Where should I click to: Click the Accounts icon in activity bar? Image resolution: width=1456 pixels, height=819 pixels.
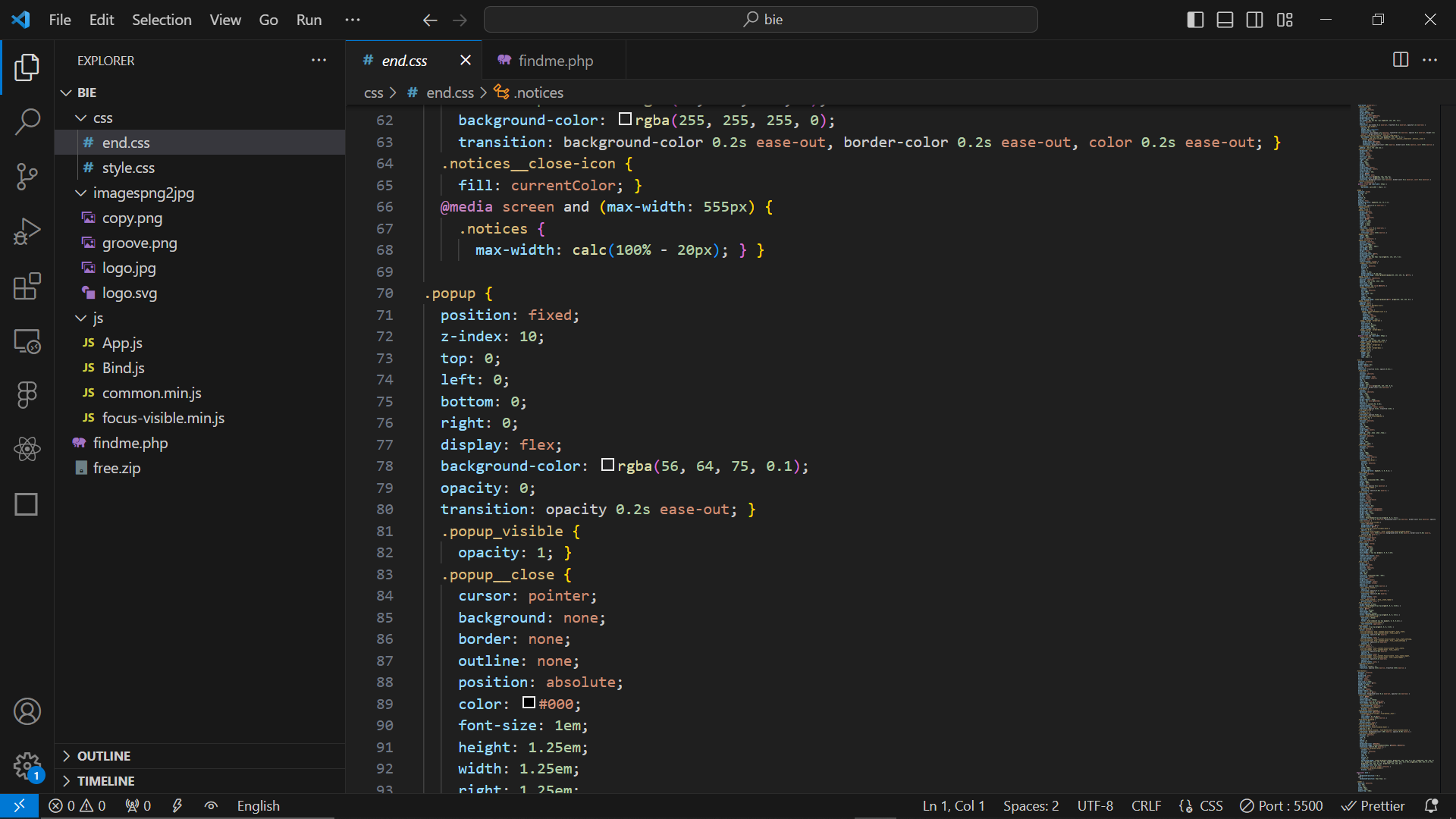[x=27, y=711]
